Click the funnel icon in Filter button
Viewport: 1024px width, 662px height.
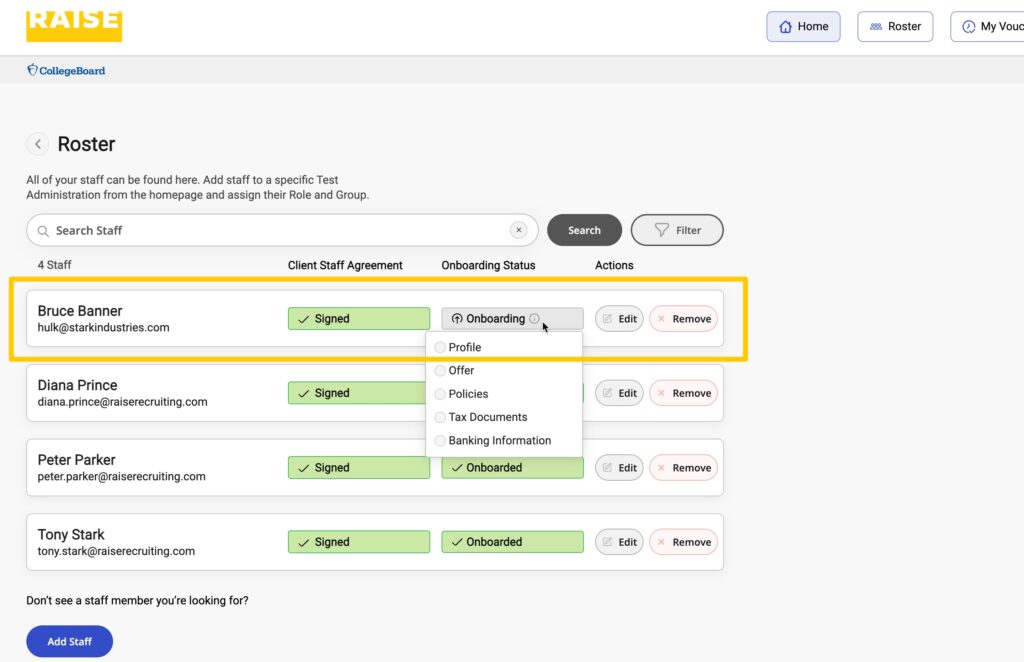point(662,230)
